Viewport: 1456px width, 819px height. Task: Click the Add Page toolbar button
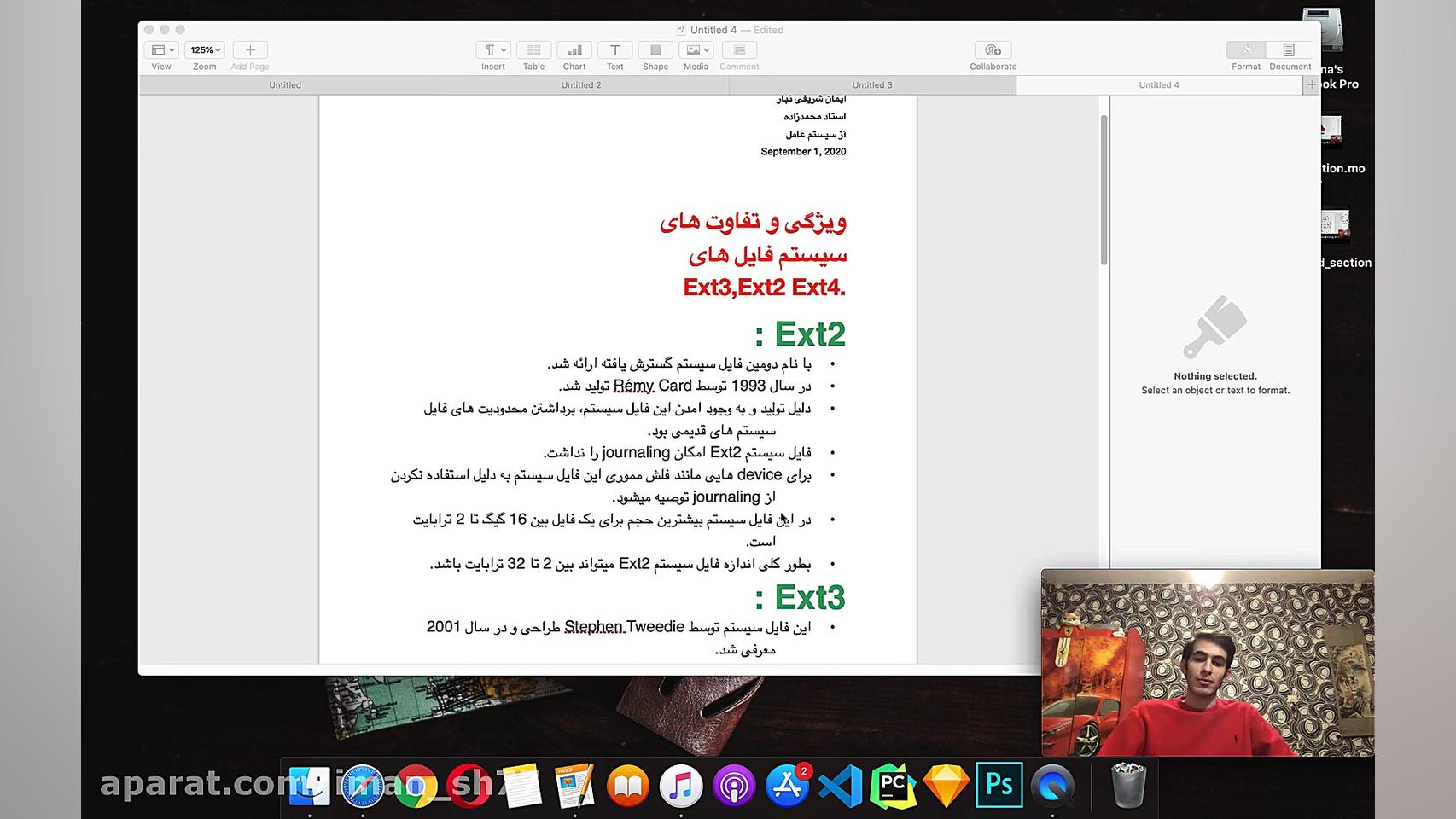pos(250,50)
